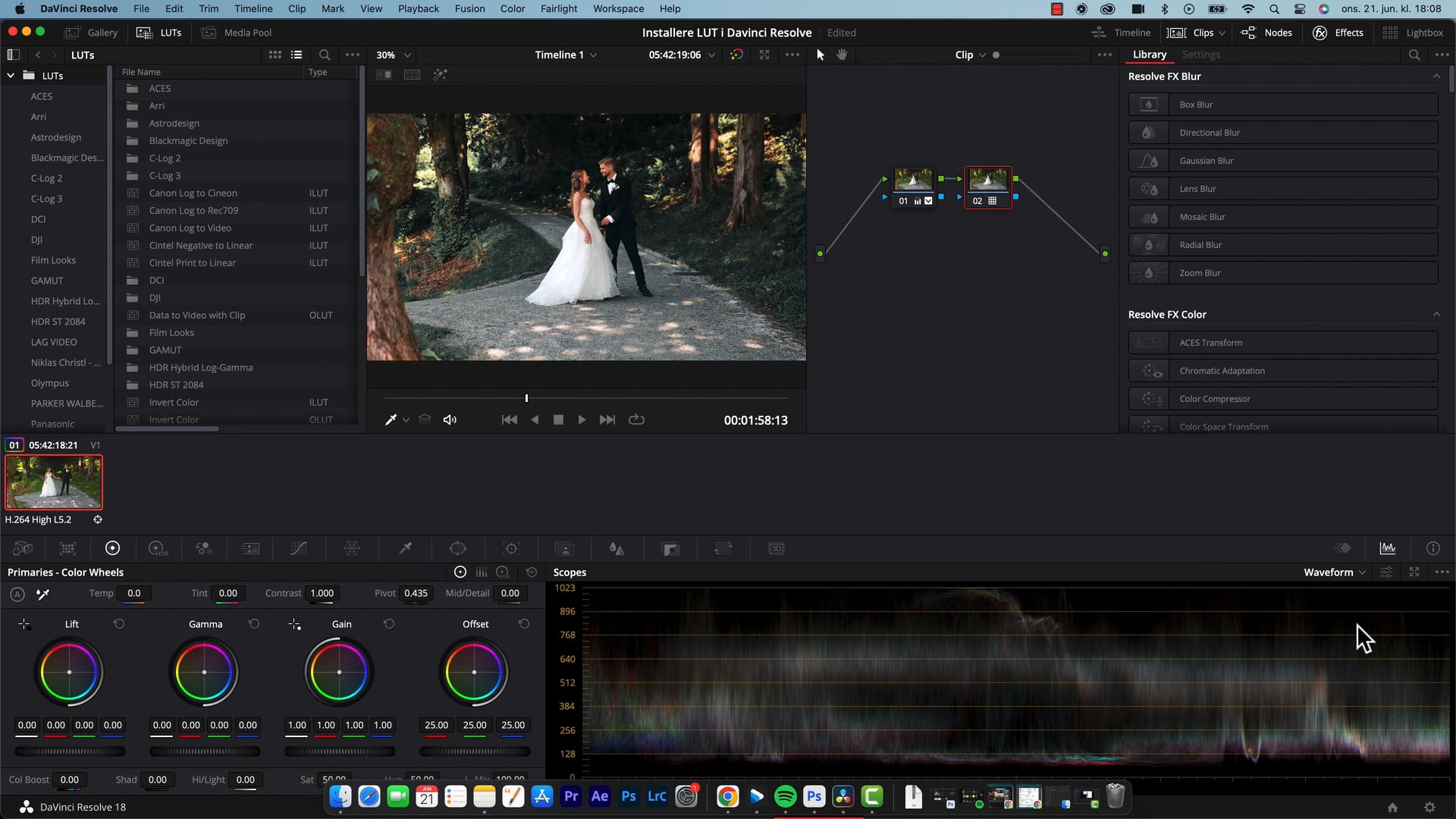Switch to the Settings tab in Library
Viewport: 1456px width, 819px height.
point(1202,55)
